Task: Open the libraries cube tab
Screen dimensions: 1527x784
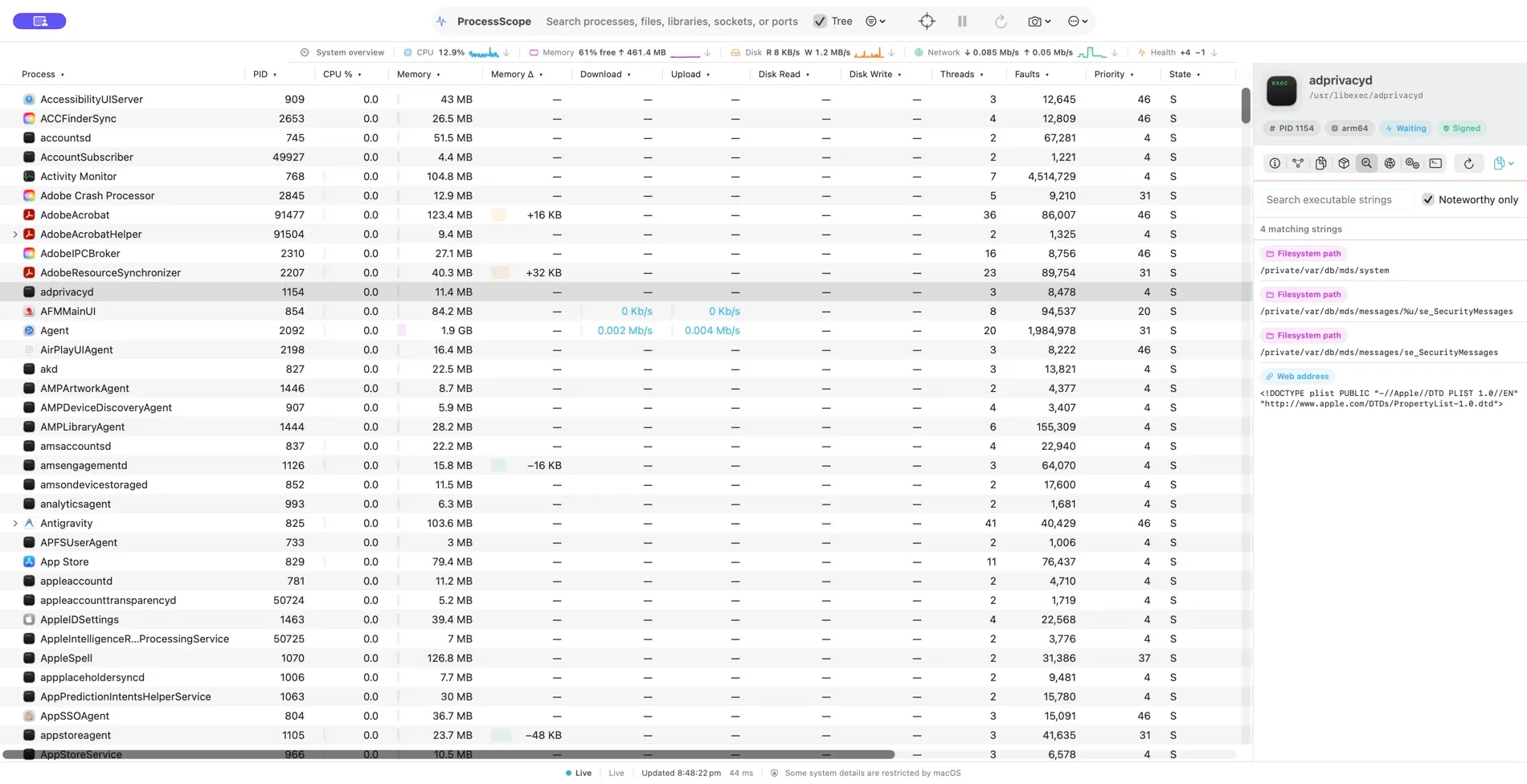Action: click(x=1344, y=164)
